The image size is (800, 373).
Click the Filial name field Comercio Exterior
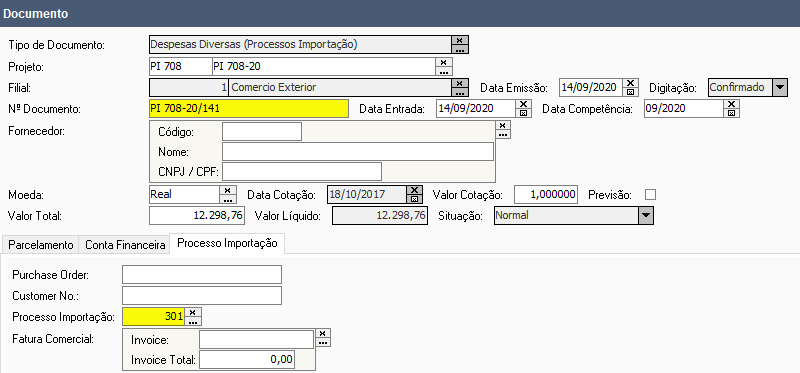coord(340,87)
